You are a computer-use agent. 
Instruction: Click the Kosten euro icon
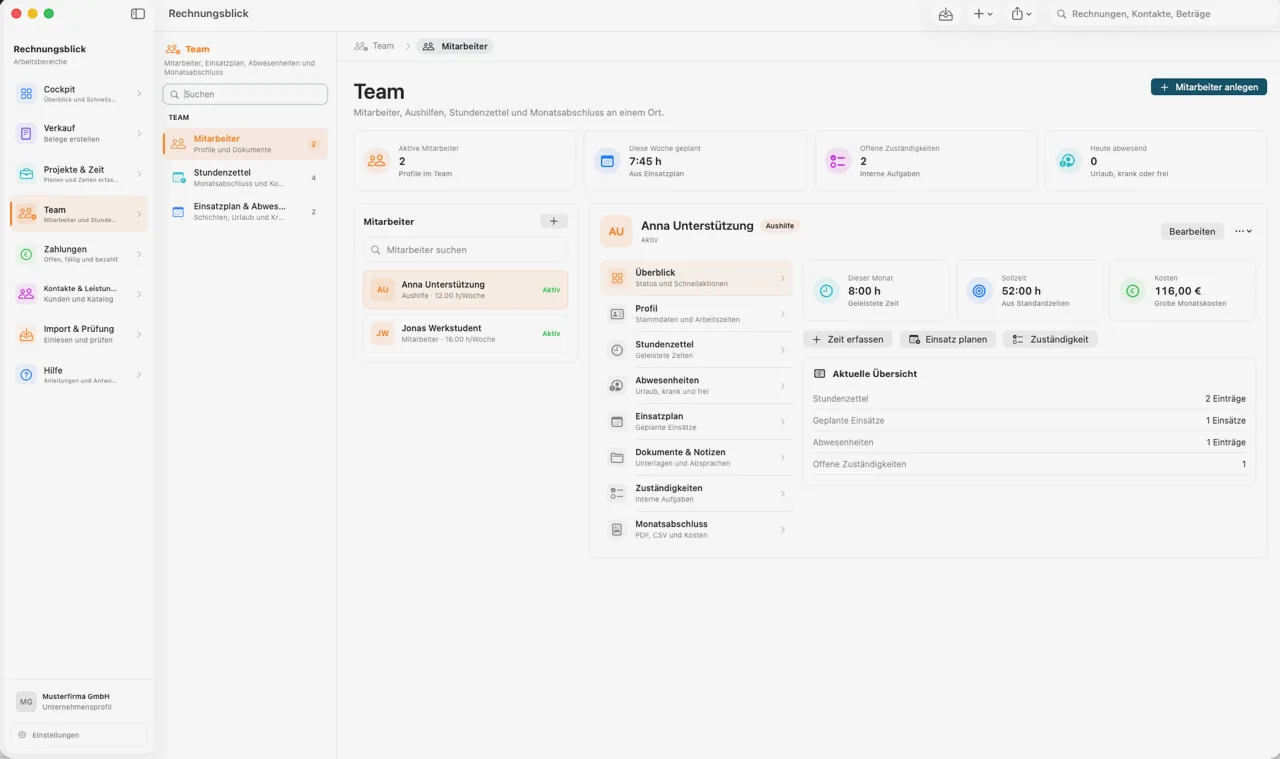click(x=1133, y=291)
